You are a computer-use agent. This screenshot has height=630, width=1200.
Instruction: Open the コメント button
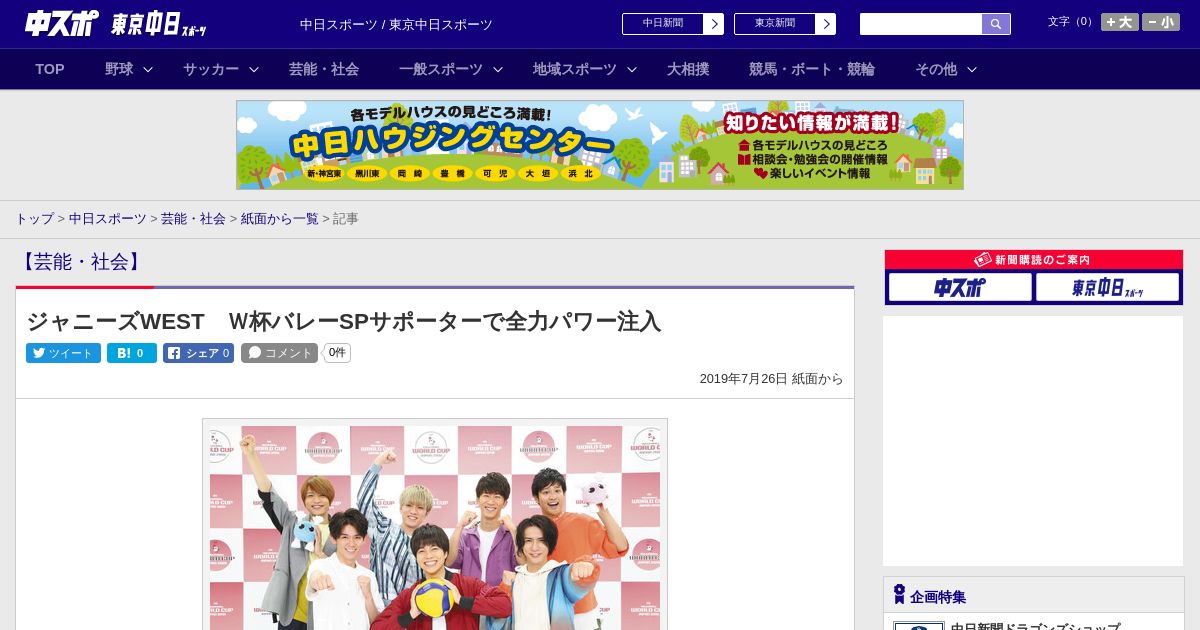pyautogui.click(x=279, y=353)
